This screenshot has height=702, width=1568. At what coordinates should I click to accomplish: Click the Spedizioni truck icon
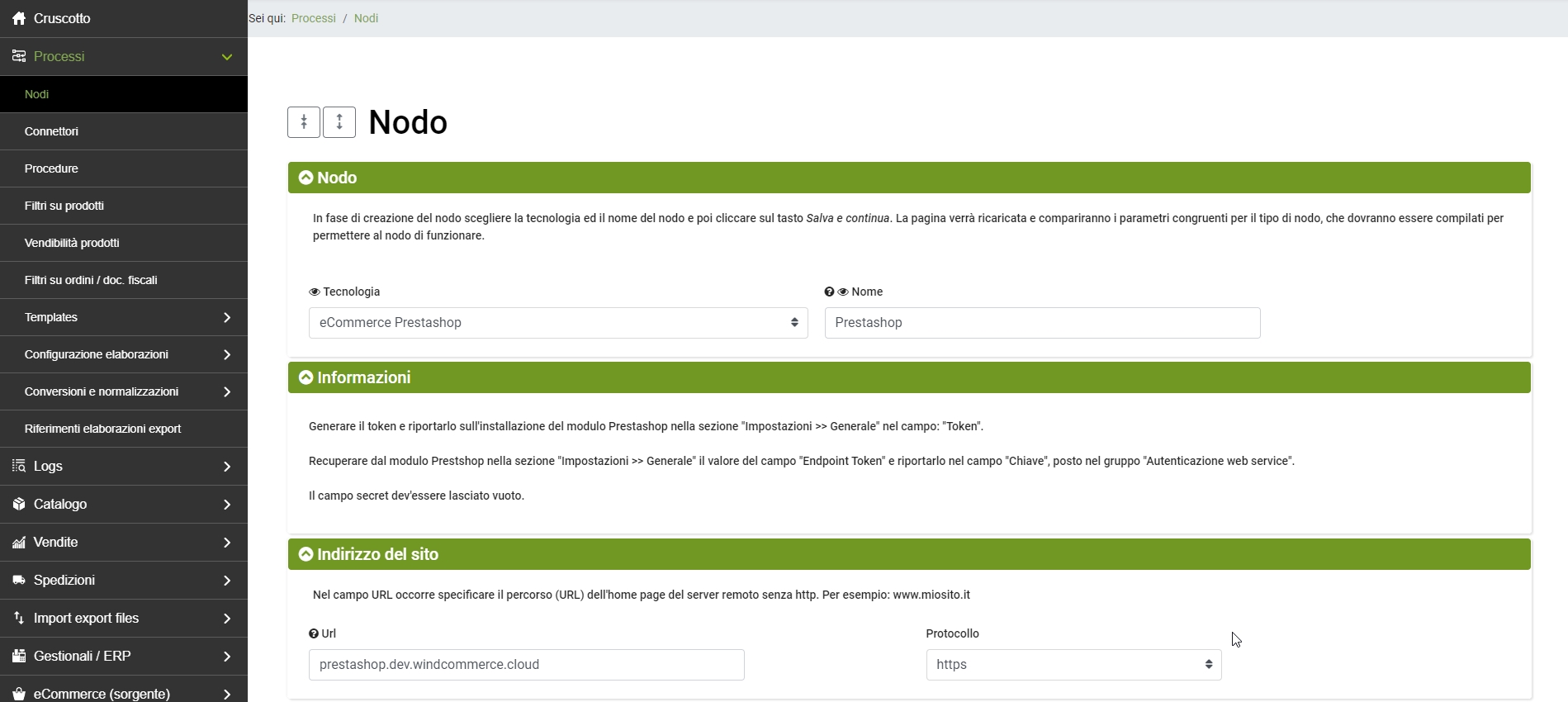point(18,580)
